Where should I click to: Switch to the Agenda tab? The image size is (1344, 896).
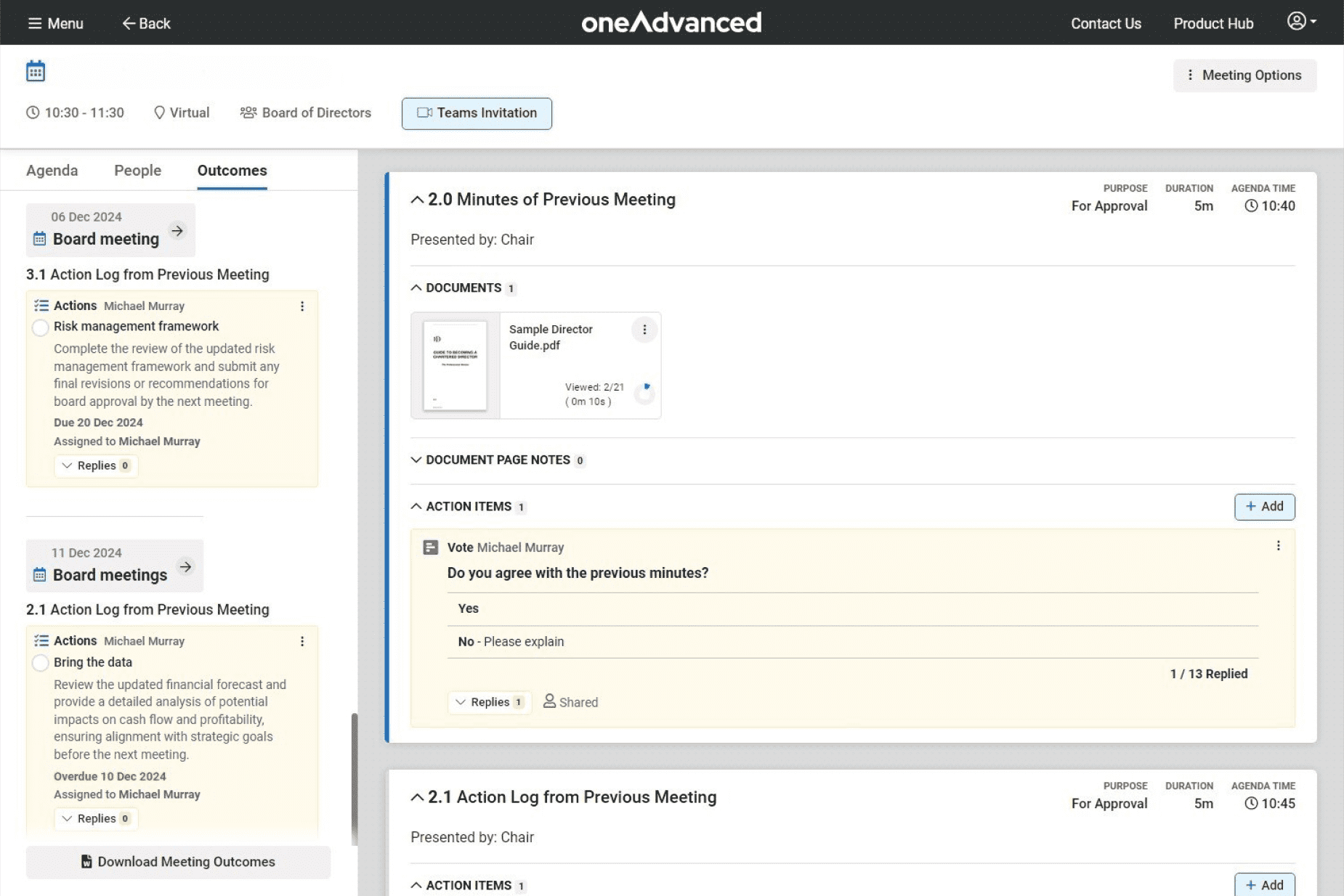52,171
